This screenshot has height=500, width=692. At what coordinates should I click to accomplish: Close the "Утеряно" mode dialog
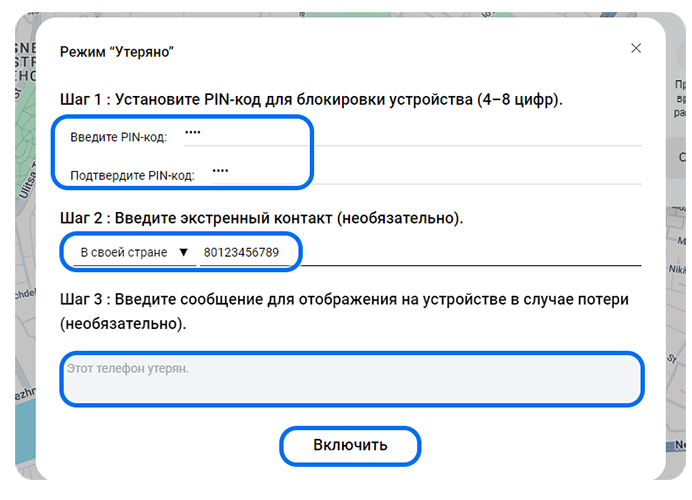pos(636,48)
